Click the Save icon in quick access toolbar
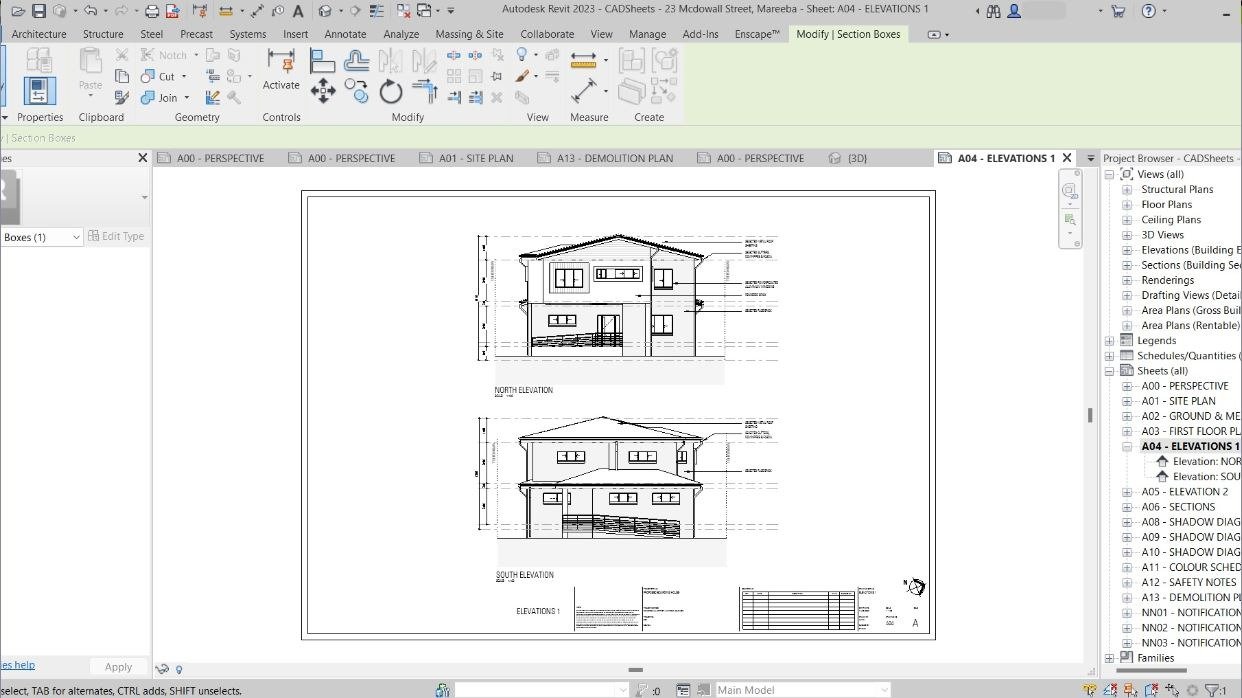This screenshot has width=1242, height=698. pos(38,11)
